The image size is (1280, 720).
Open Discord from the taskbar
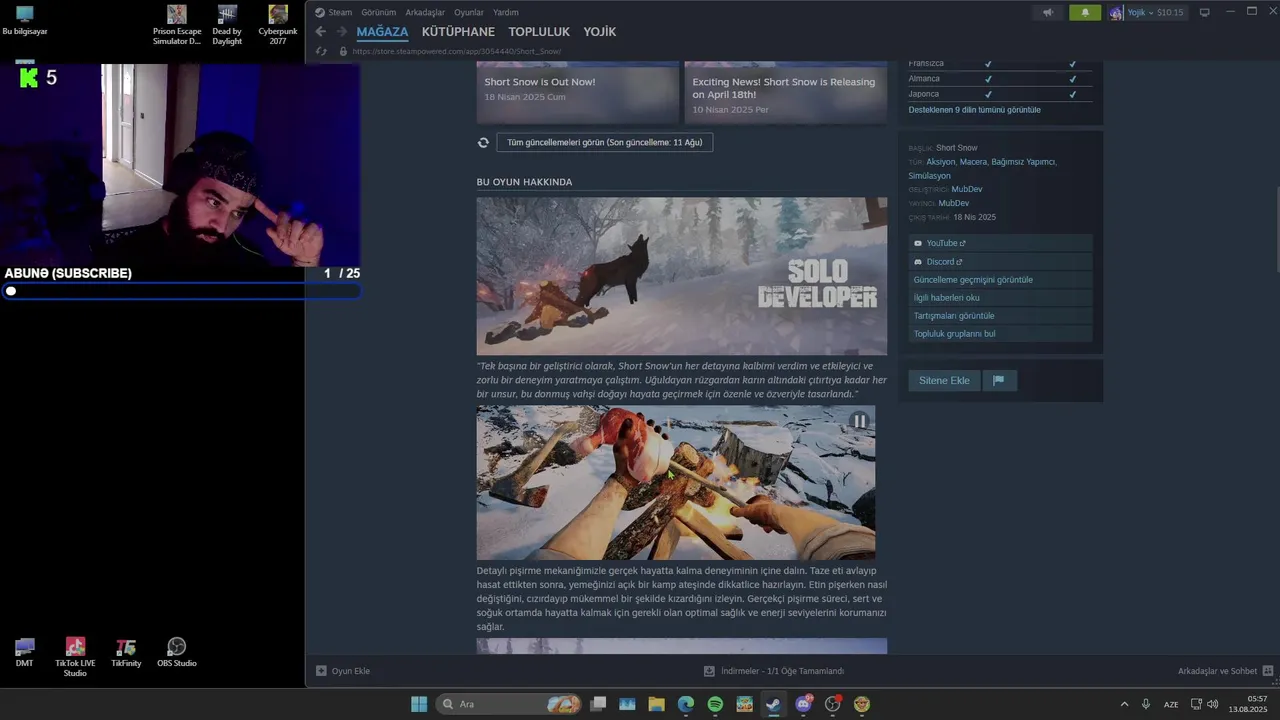point(803,704)
